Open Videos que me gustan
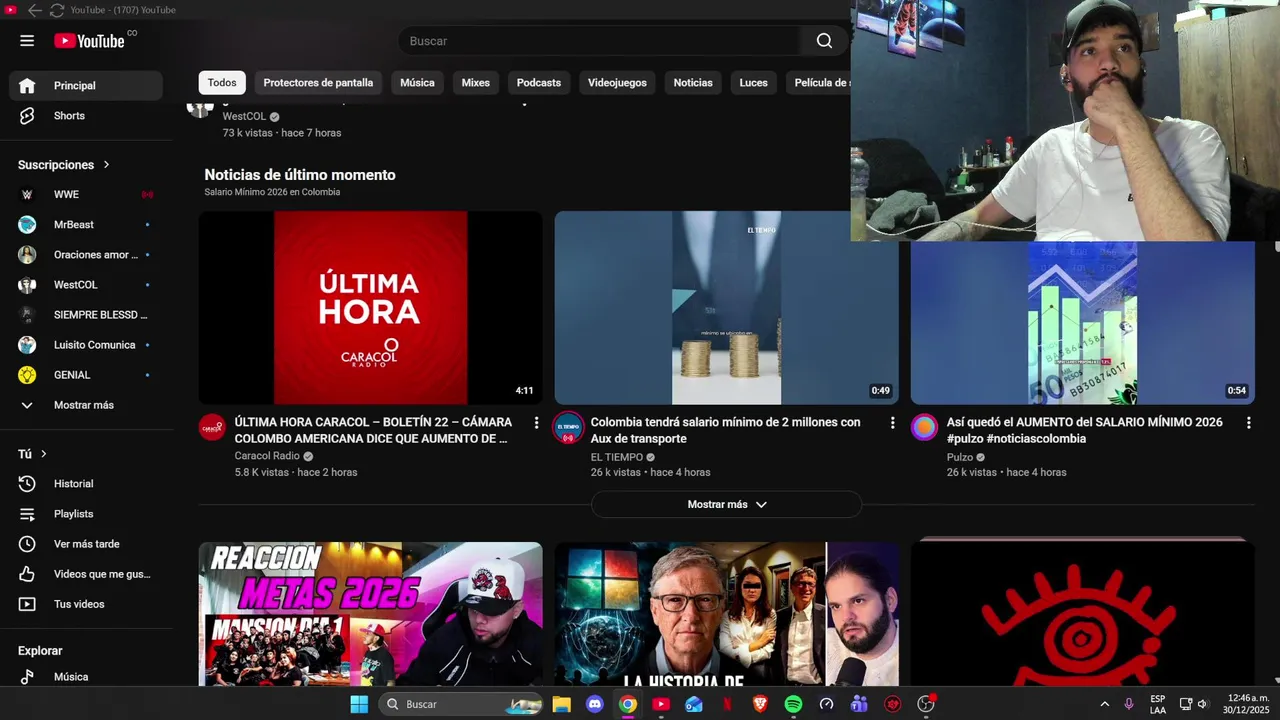The image size is (1280, 720). (86, 574)
